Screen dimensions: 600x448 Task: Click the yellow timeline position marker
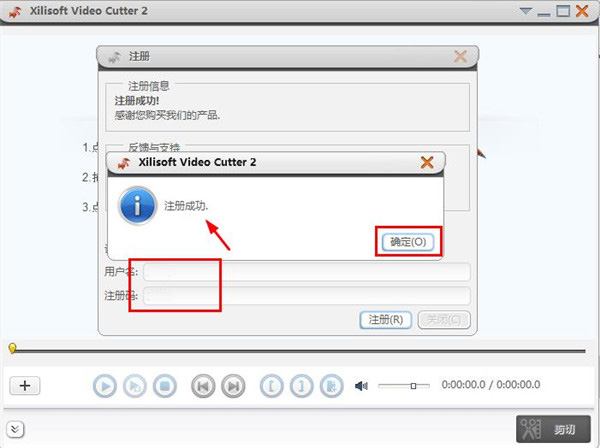click(12, 349)
